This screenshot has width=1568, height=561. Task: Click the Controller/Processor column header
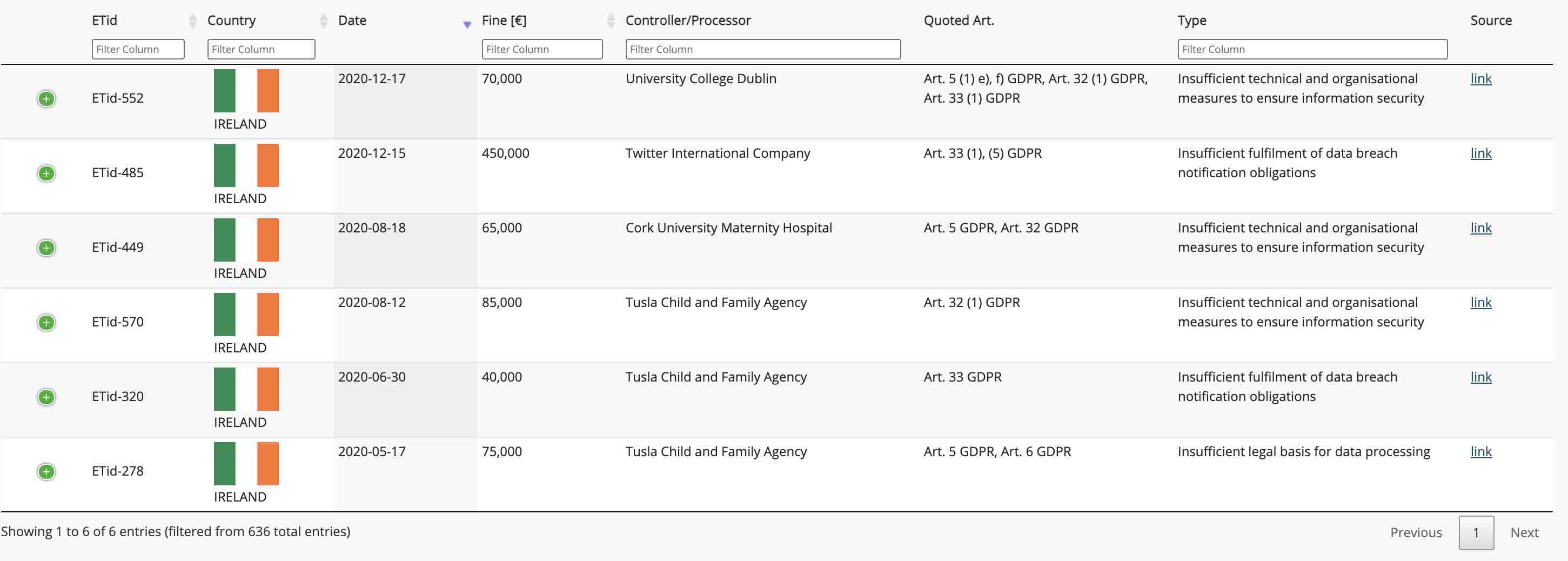[x=688, y=21]
